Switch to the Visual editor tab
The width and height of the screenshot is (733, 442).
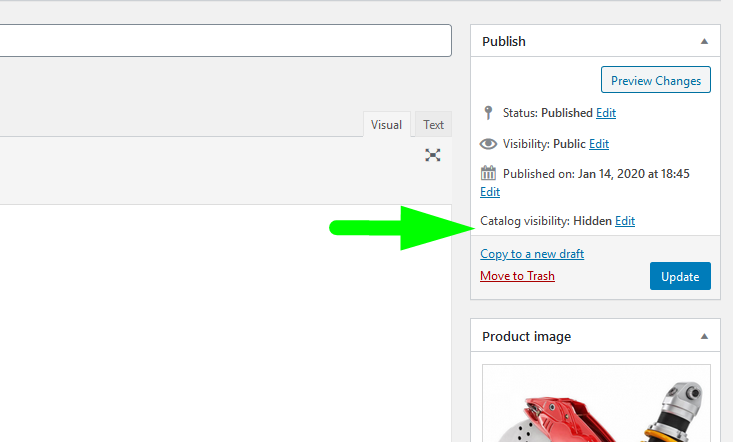tap(386, 125)
